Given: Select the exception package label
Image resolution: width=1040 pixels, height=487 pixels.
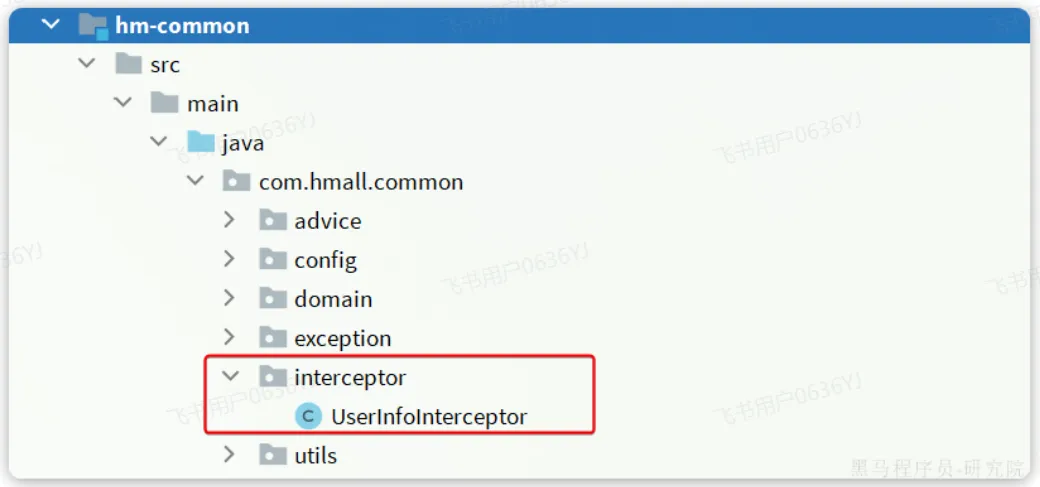Looking at the screenshot, I should [342, 338].
